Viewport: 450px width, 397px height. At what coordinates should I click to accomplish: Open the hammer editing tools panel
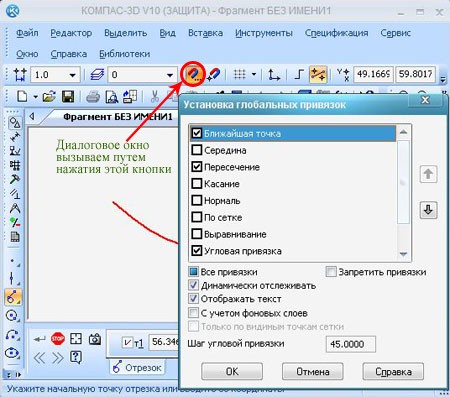pos(14,179)
